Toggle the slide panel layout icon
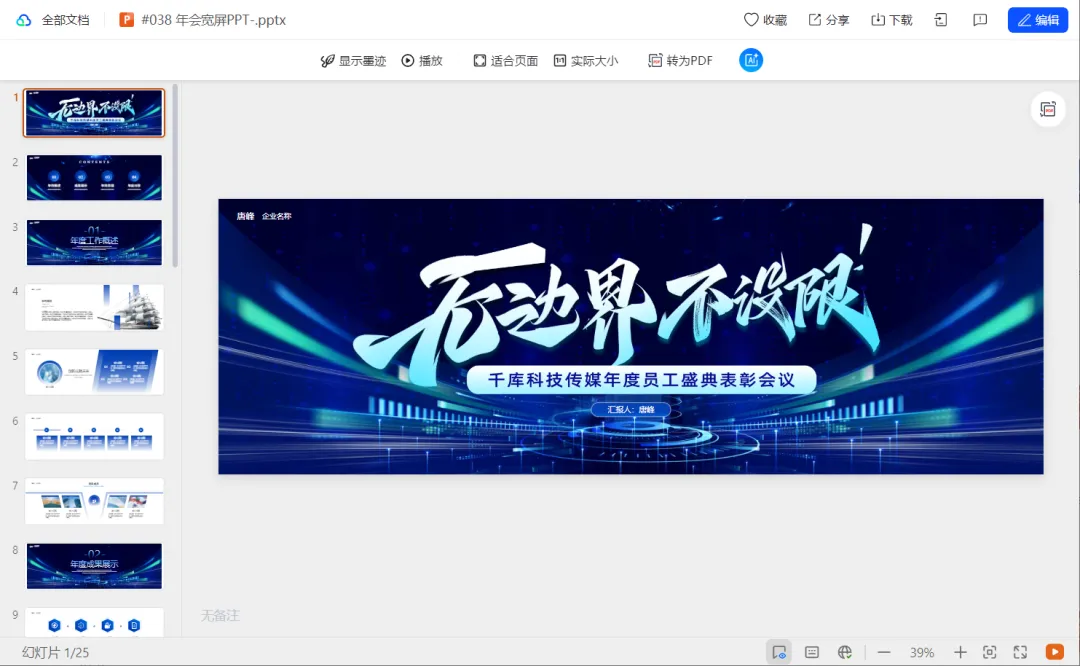This screenshot has height=666, width=1080. (812, 652)
